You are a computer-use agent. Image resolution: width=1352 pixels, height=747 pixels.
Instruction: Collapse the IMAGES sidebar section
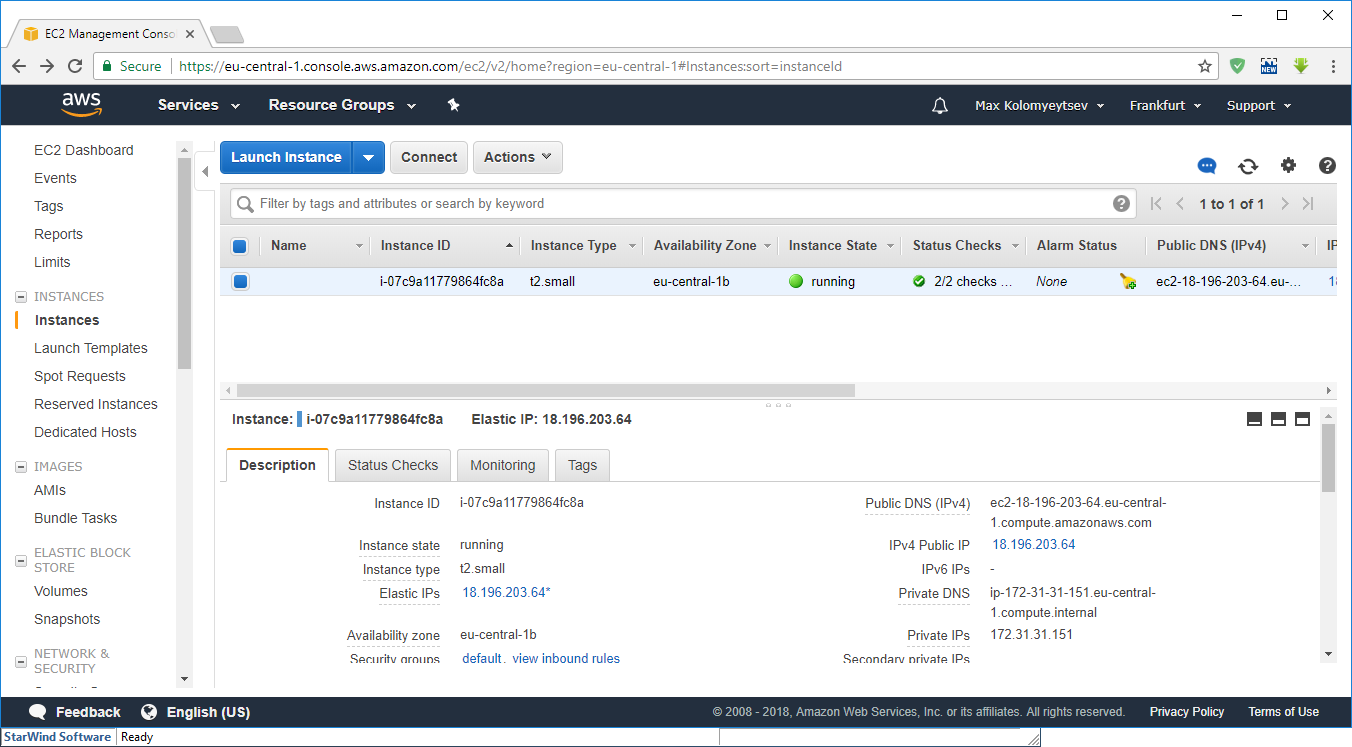coord(21,467)
